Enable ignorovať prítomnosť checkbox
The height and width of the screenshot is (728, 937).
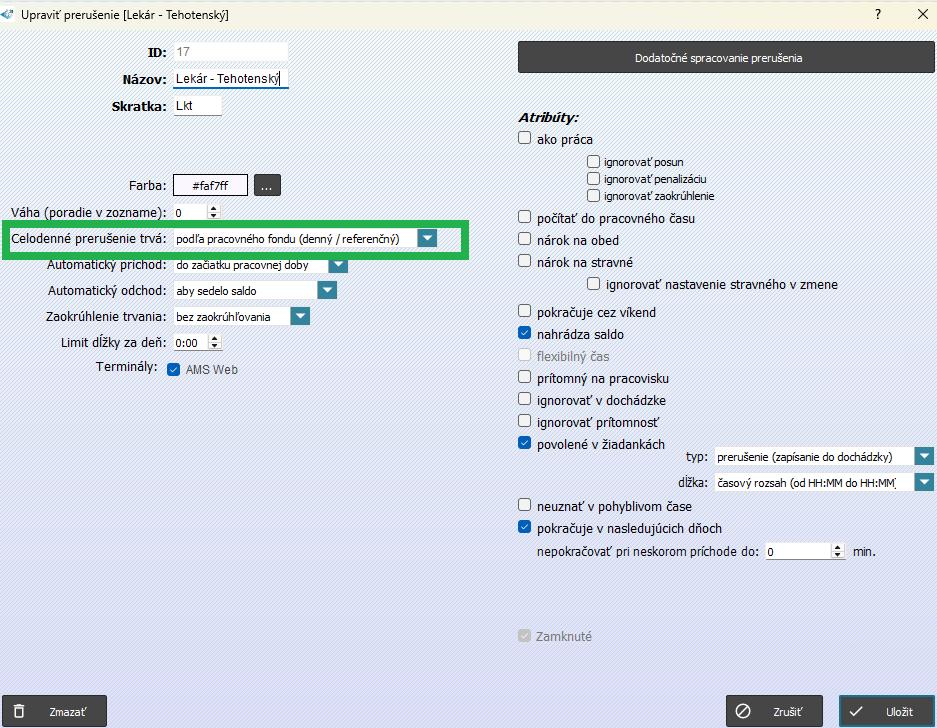(524, 421)
